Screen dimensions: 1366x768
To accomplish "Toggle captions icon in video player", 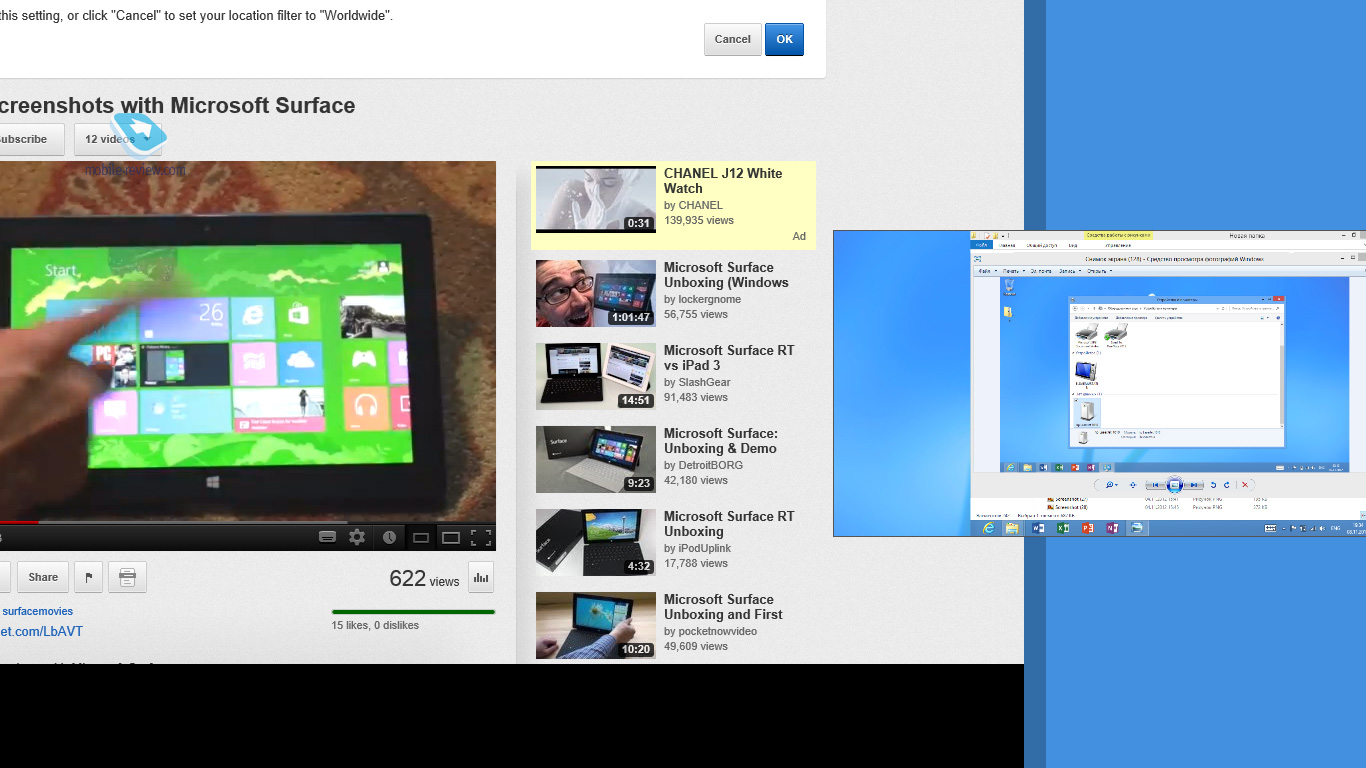I will pyautogui.click(x=327, y=537).
